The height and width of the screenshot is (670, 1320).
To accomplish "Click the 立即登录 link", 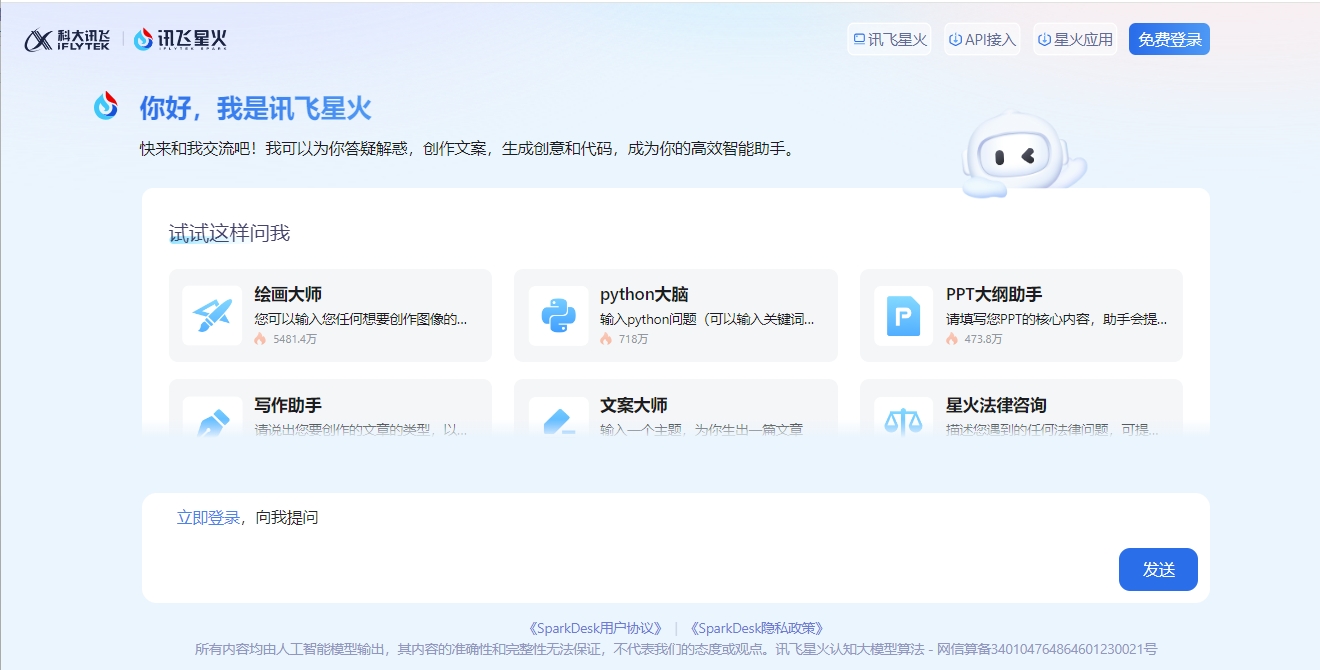I will pyautogui.click(x=208, y=518).
